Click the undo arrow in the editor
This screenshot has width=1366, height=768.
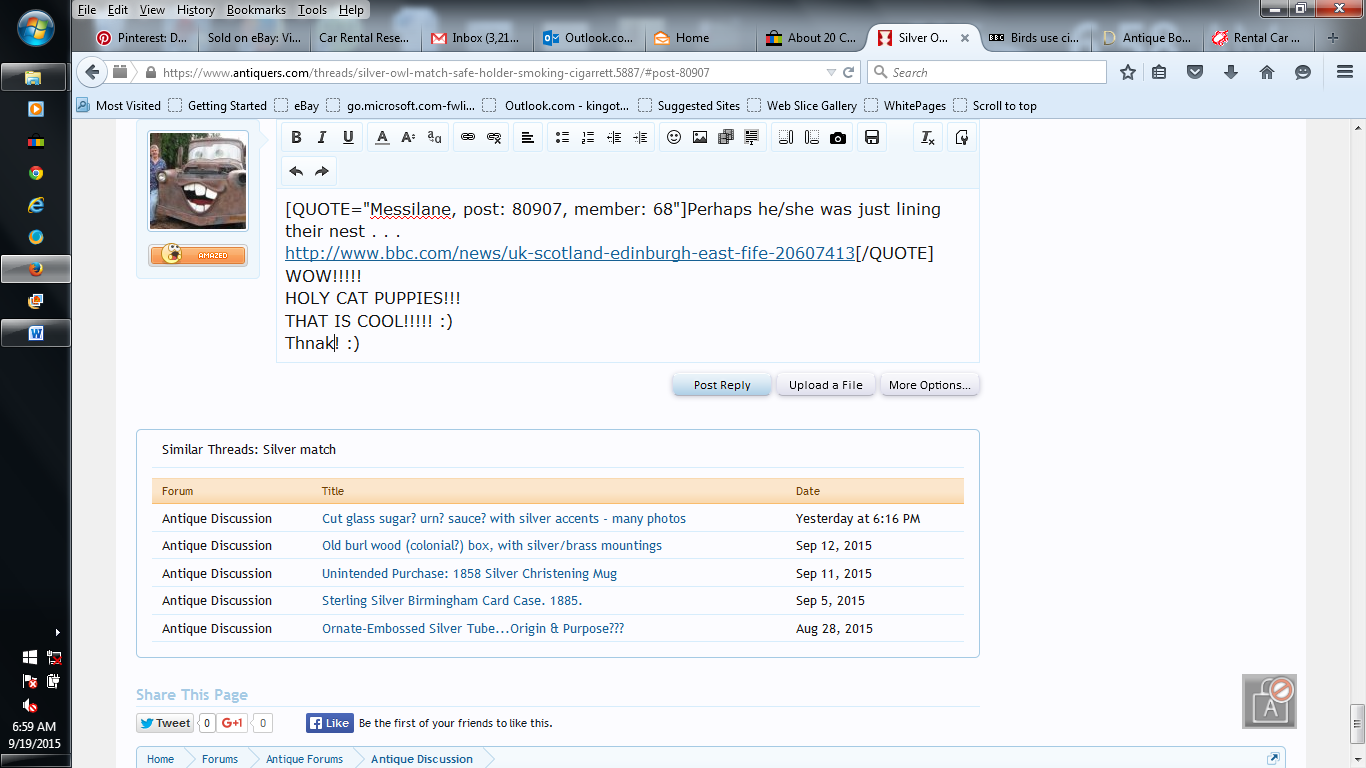pyautogui.click(x=296, y=171)
